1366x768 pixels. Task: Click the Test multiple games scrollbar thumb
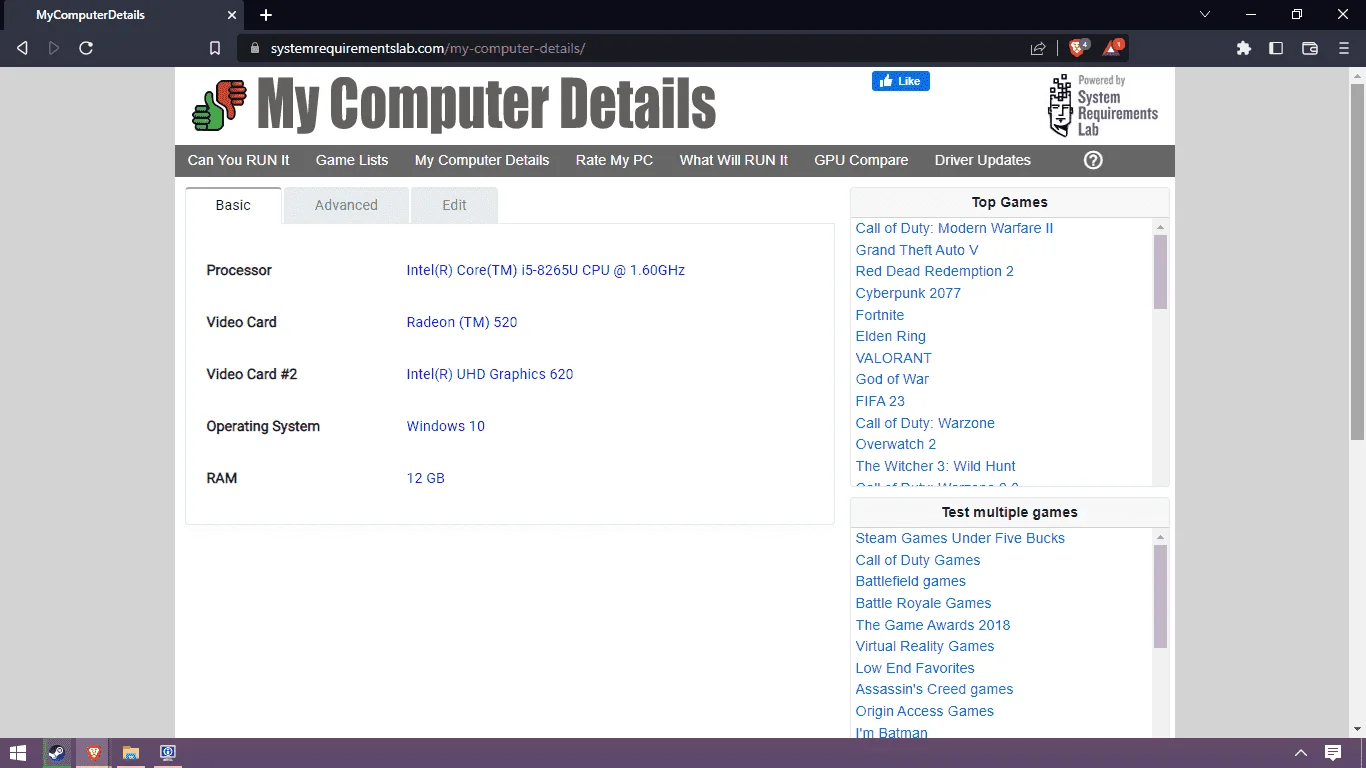(x=1160, y=597)
